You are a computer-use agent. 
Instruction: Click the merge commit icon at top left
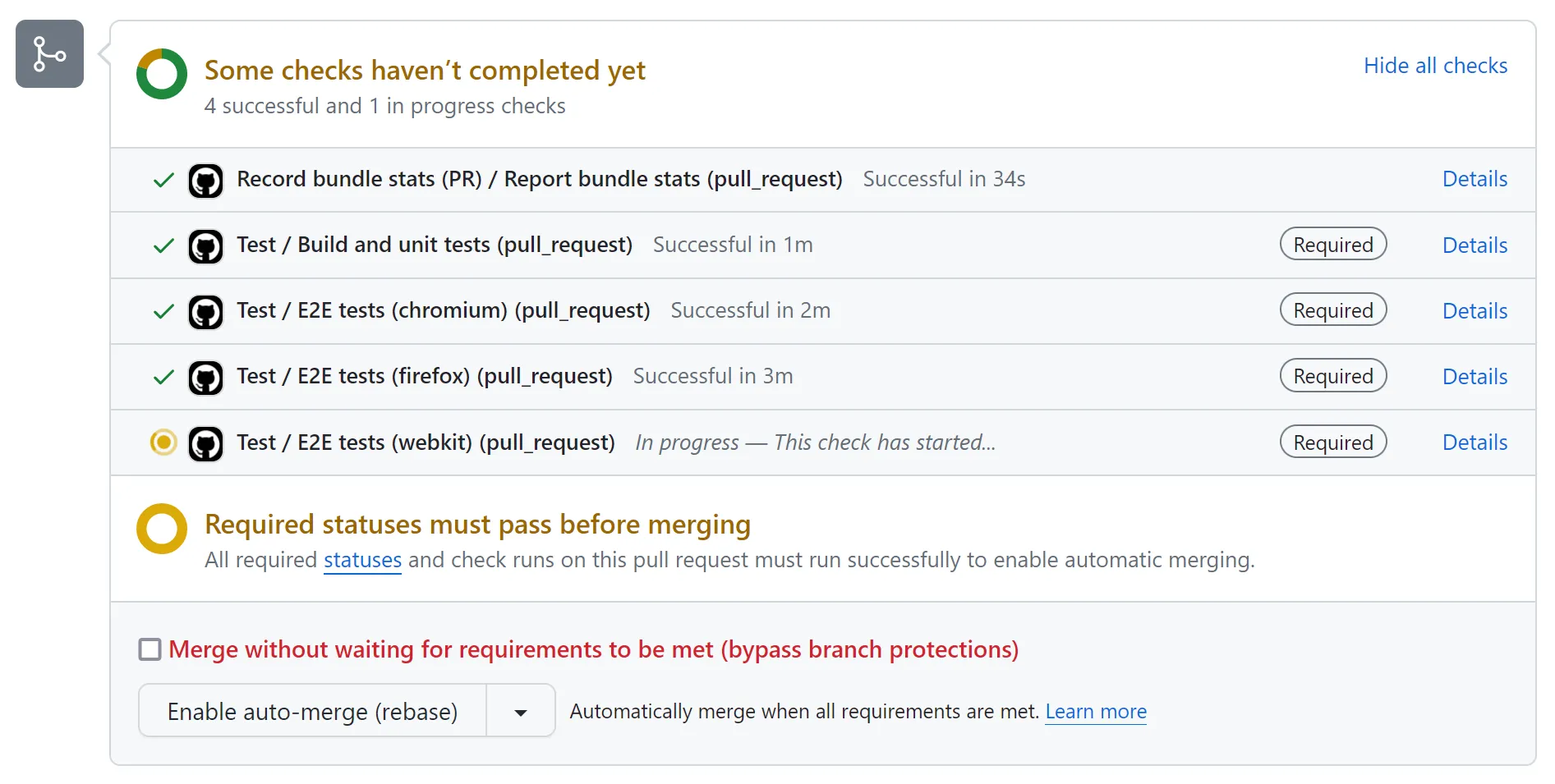[x=49, y=53]
